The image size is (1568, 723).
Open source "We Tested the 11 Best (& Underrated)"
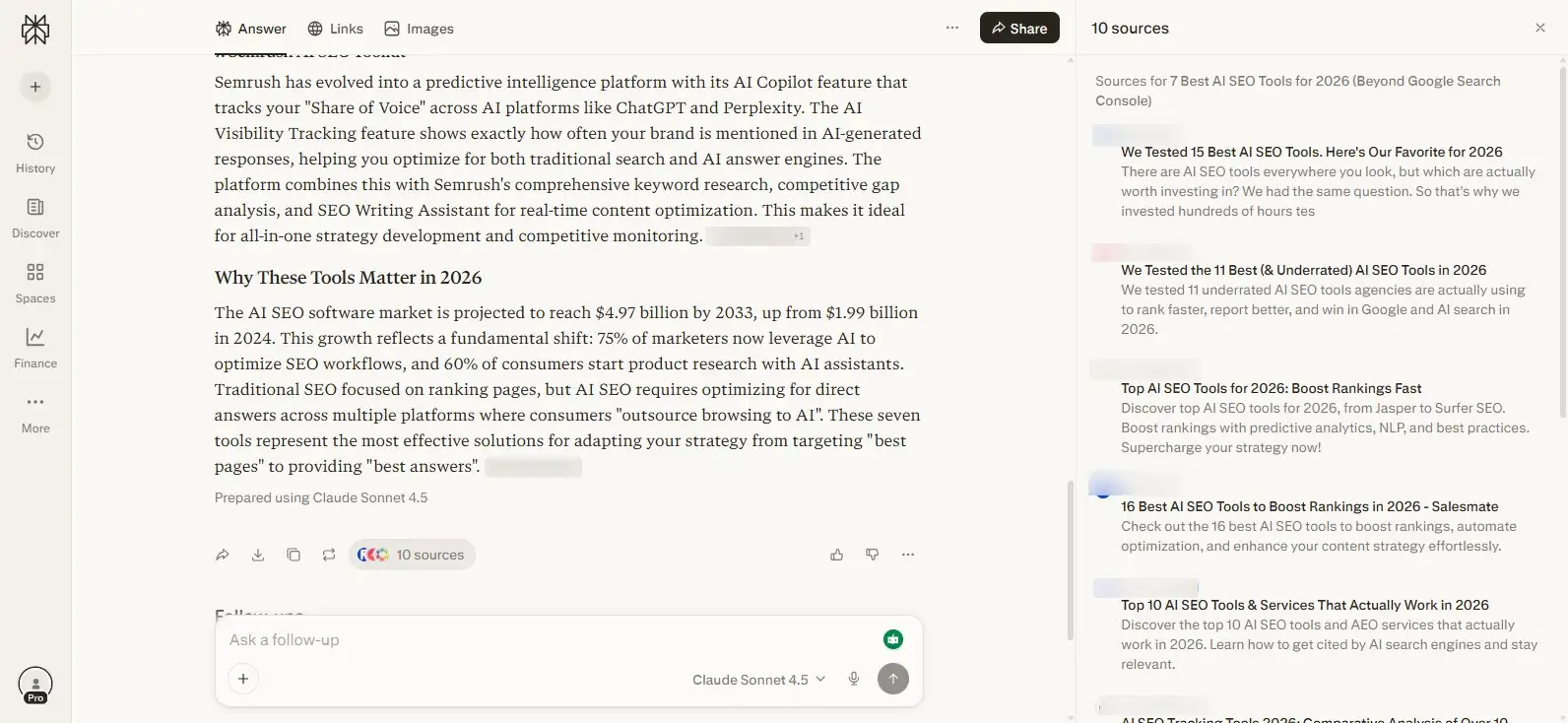1304,270
